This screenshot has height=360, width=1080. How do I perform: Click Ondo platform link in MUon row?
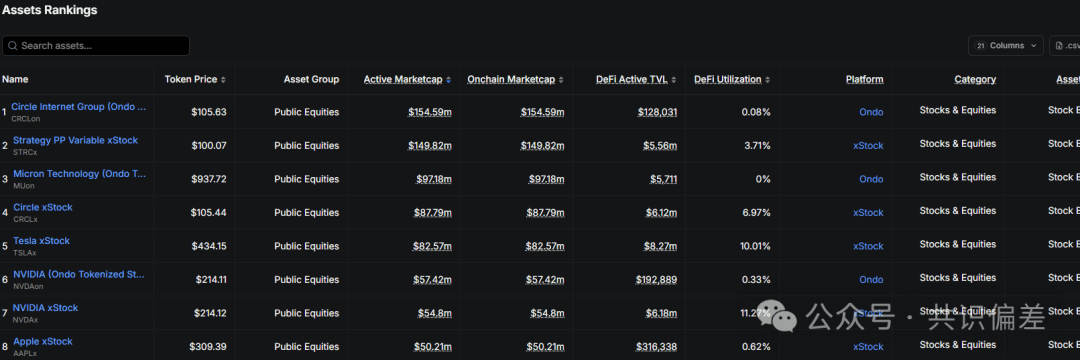[x=871, y=179]
